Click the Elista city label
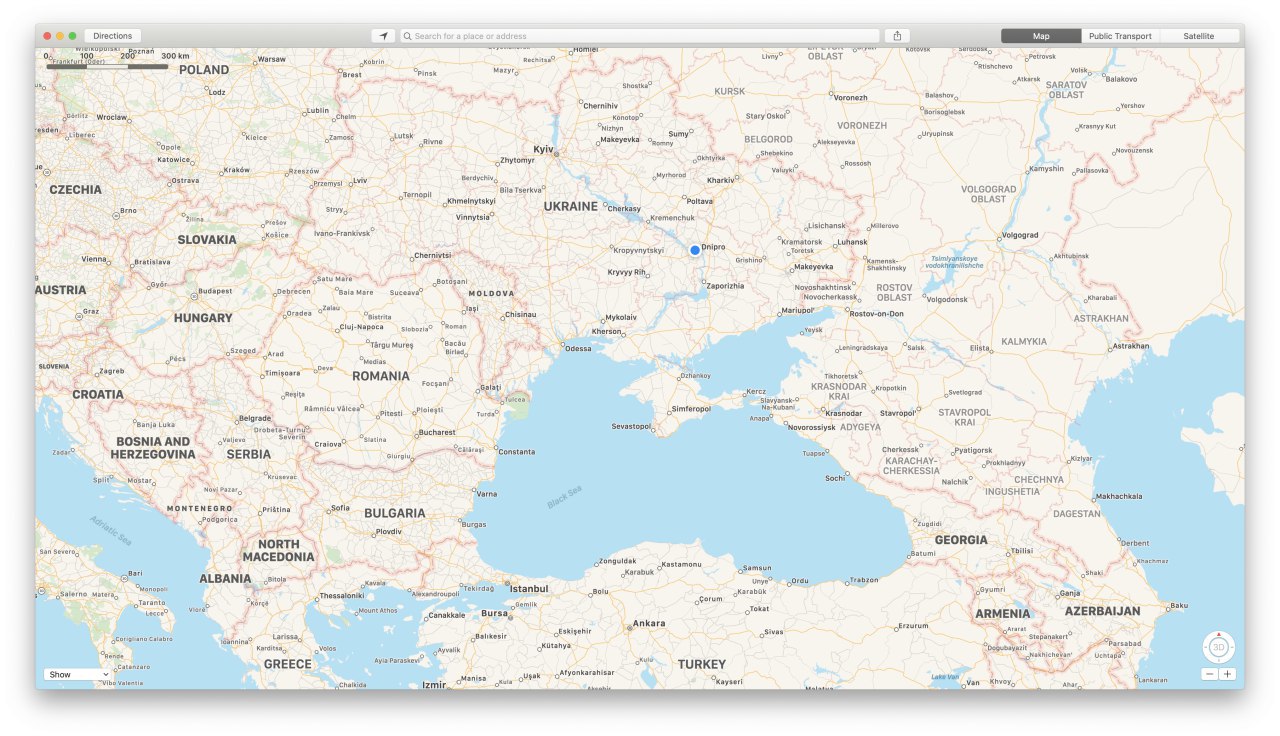 coord(978,348)
